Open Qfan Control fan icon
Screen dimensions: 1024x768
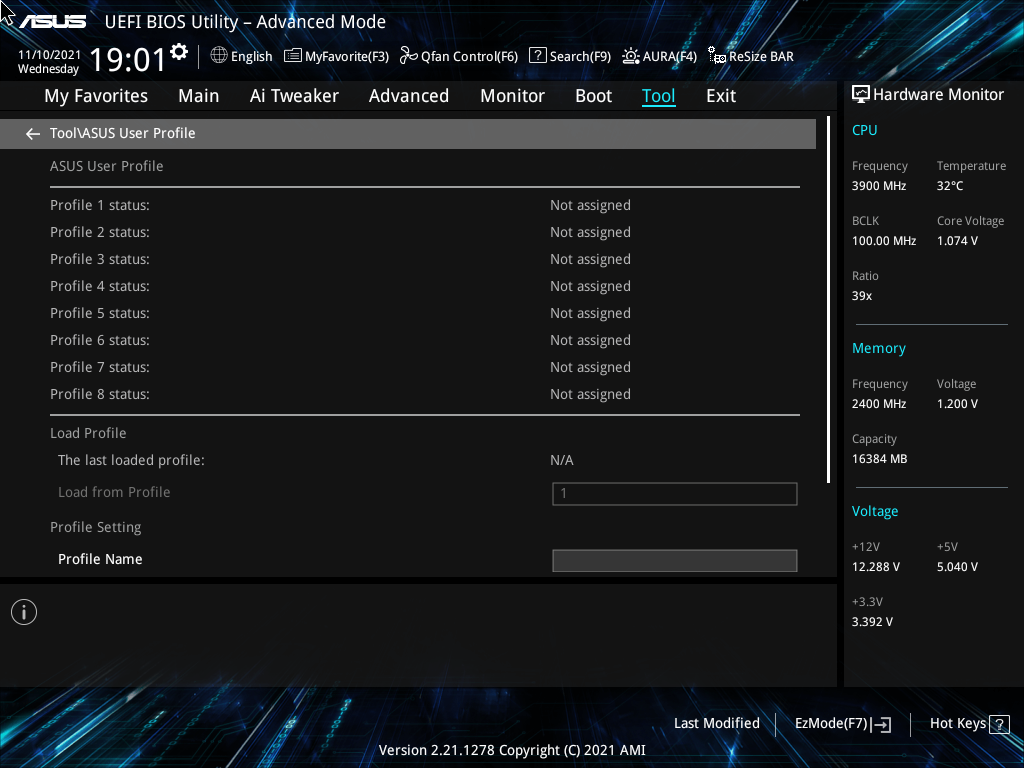coord(408,56)
